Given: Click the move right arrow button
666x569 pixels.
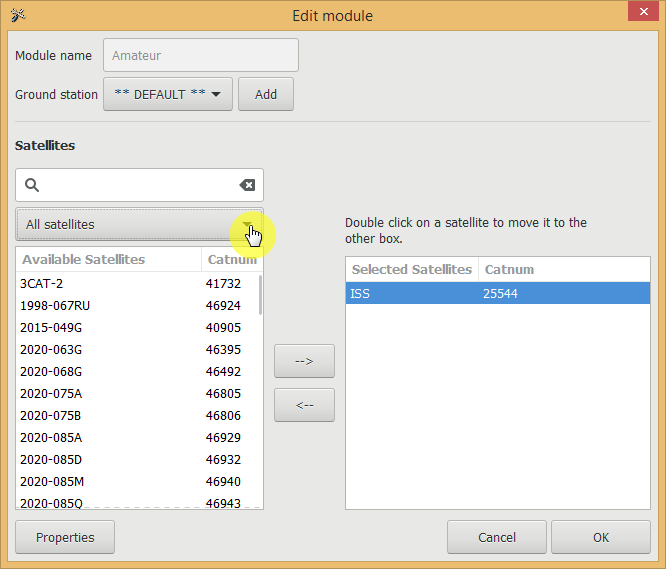Looking at the screenshot, I should tap(304, 361).
